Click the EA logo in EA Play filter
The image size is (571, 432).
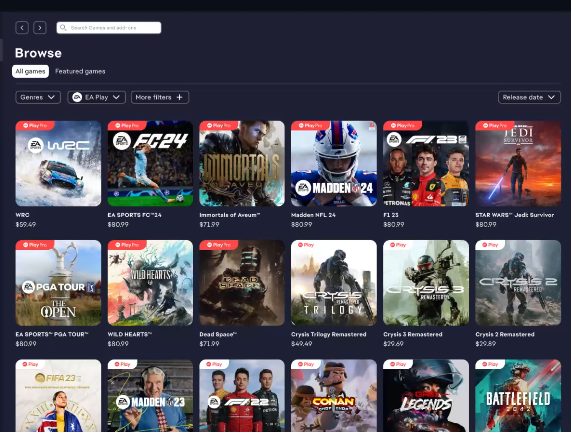[77, 97]
